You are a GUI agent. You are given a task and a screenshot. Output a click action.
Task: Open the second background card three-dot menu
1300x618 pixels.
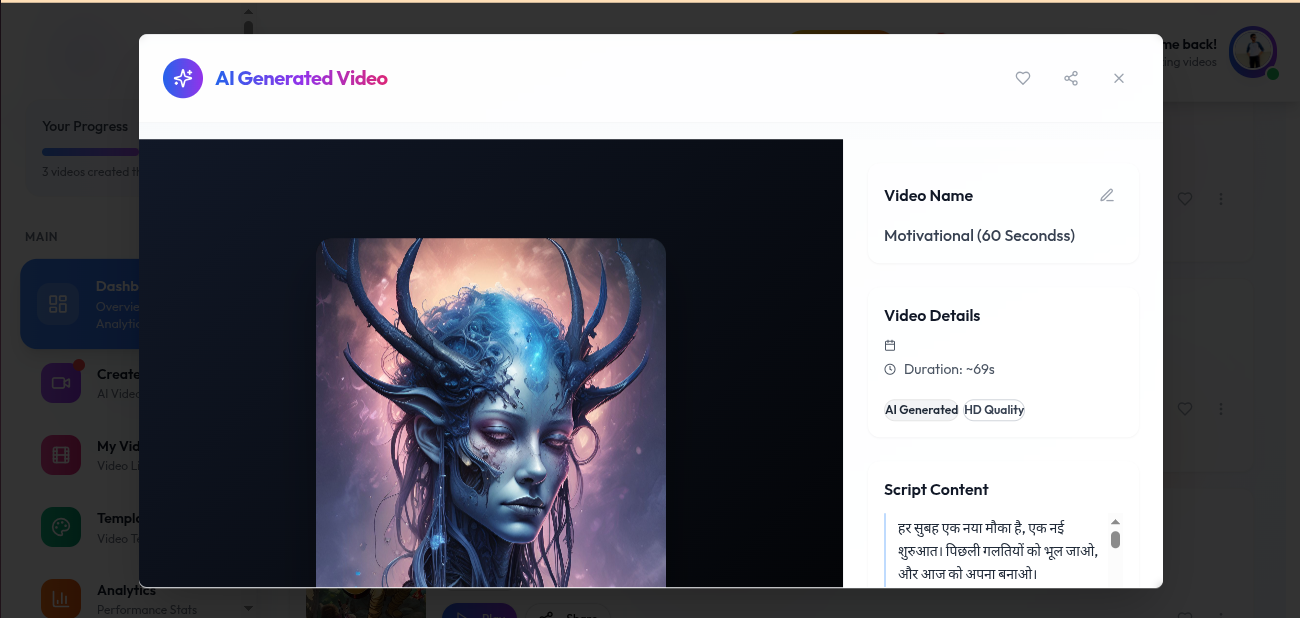1221,409
